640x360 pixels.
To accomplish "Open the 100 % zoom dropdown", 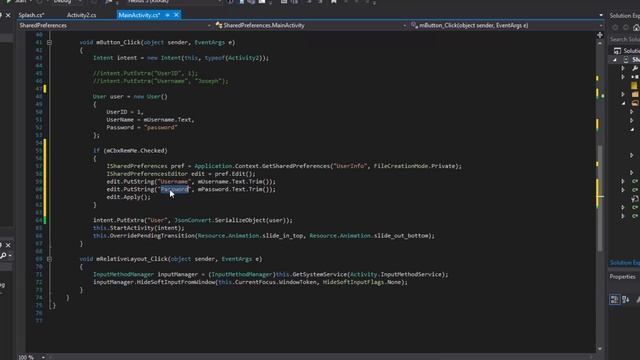I will (43, 357).
